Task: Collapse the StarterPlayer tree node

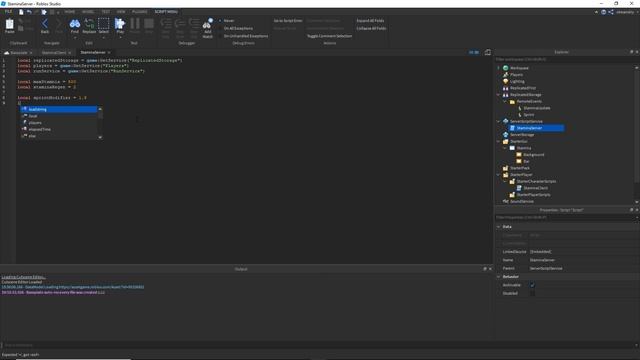Action: coord(498,175)
